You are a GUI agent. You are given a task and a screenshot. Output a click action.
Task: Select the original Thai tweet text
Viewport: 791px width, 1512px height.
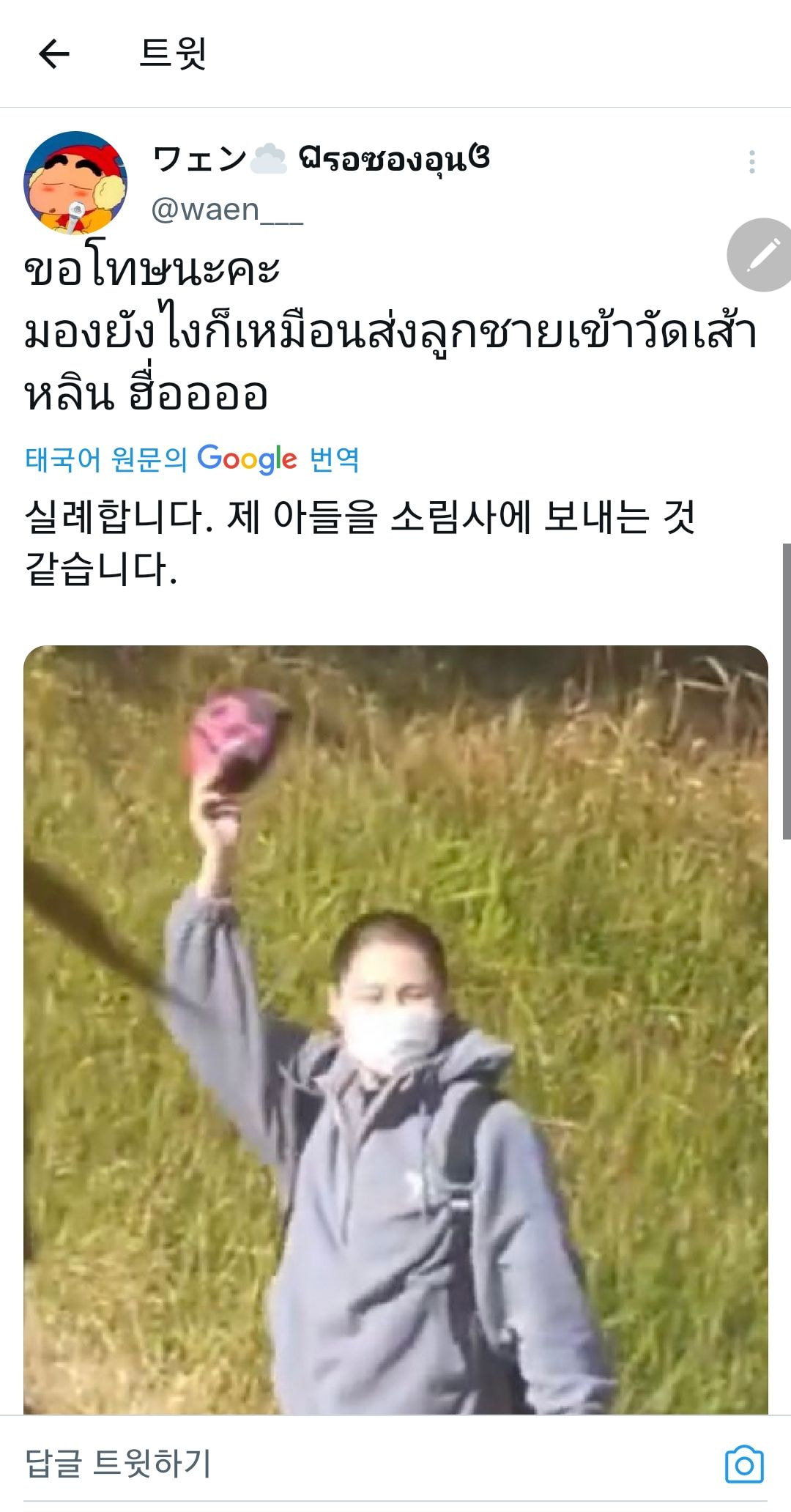[x=390, y=332]
